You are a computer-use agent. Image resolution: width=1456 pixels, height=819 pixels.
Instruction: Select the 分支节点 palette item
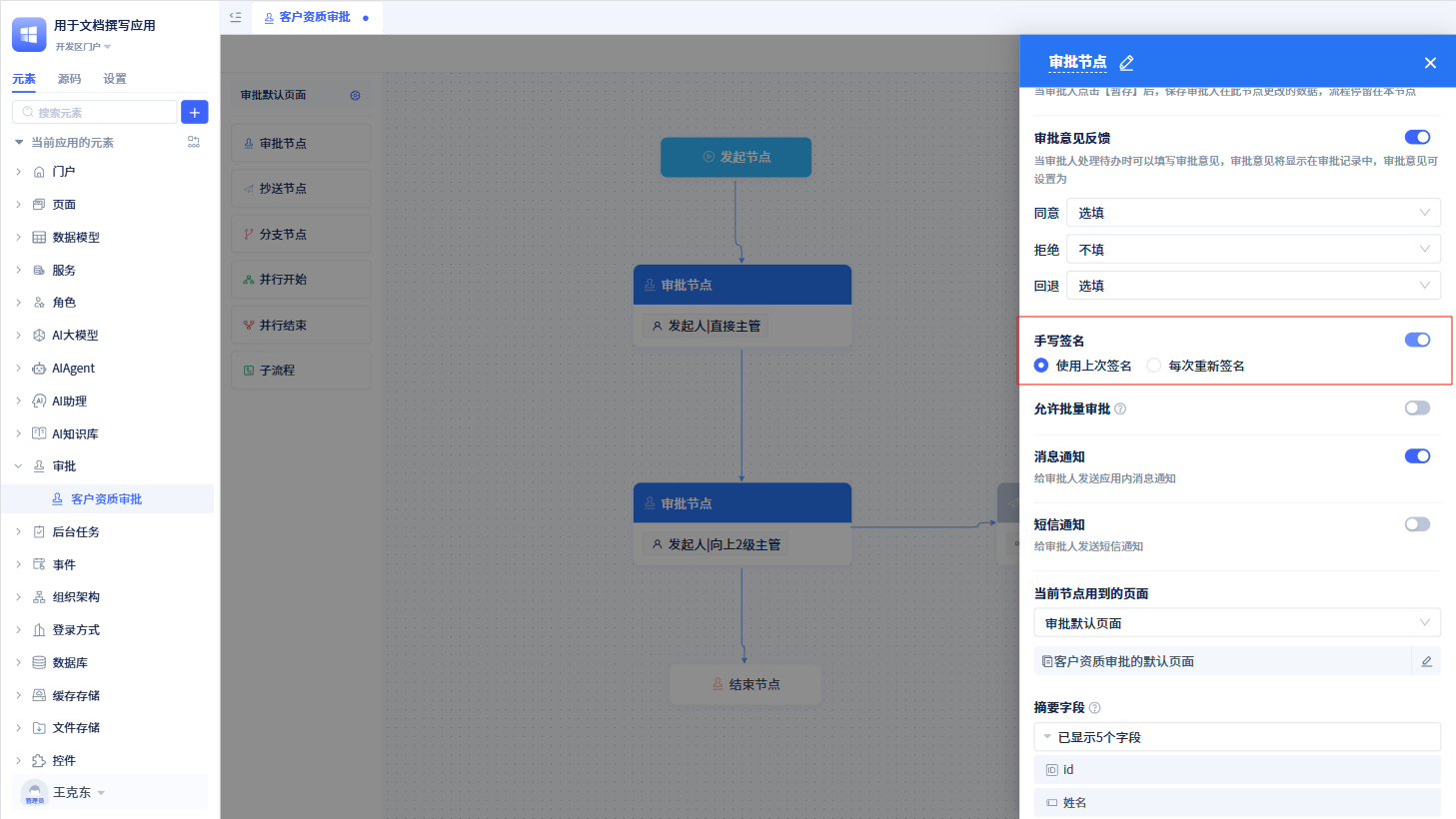tap(301, 235)
